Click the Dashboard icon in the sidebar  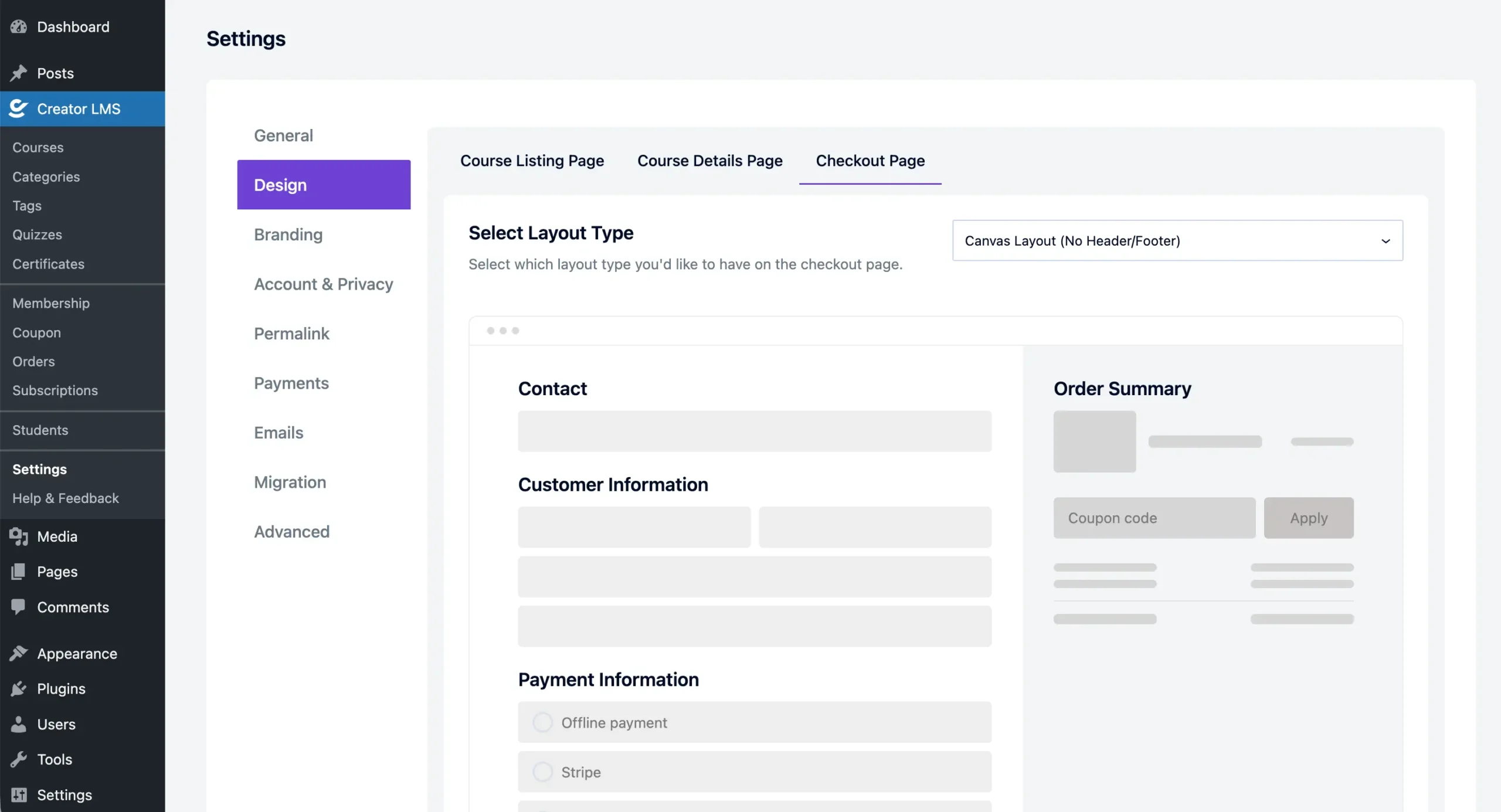18,26
